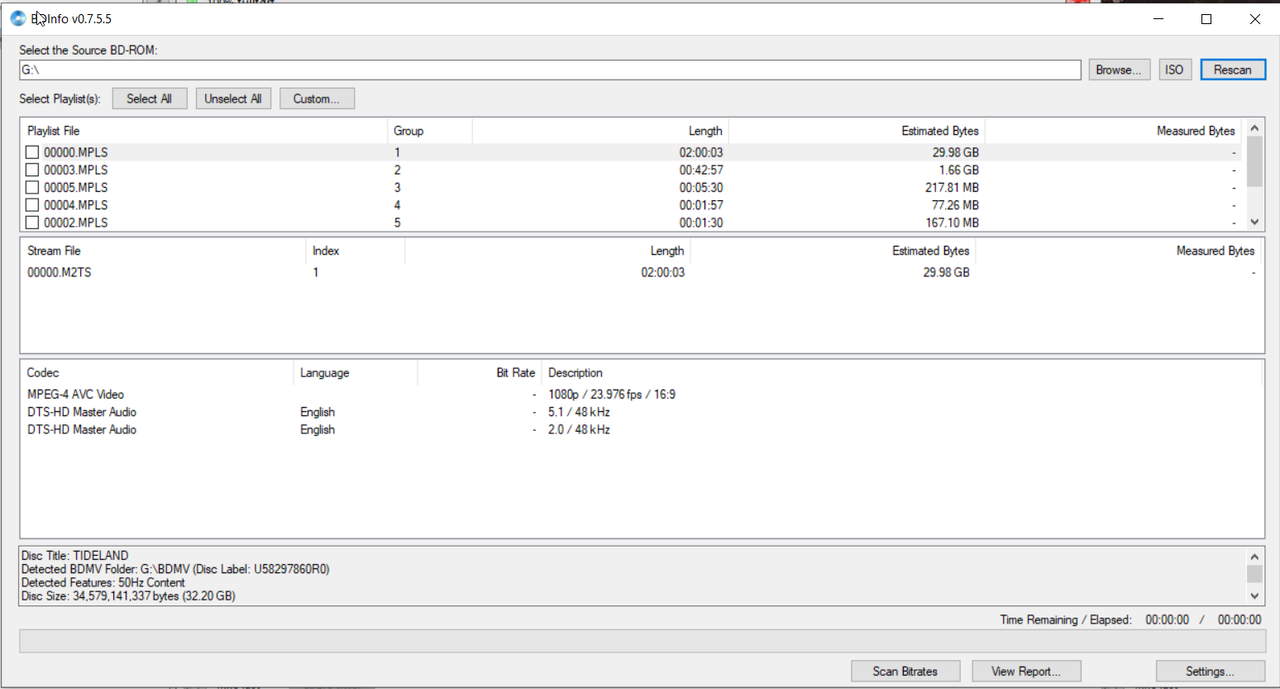
Task: Click Language column header
Action: 355,373
